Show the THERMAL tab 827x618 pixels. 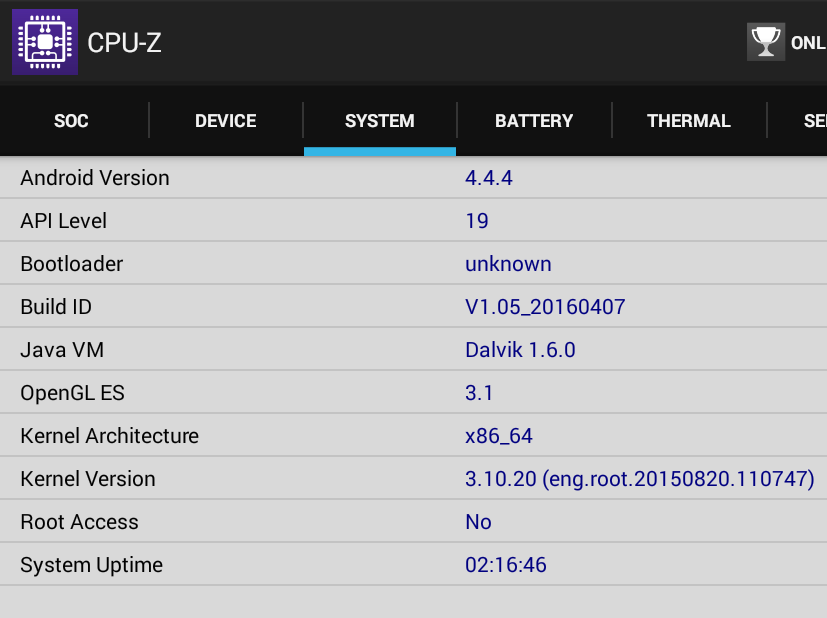pyautogui.click(x=689, y=121)
